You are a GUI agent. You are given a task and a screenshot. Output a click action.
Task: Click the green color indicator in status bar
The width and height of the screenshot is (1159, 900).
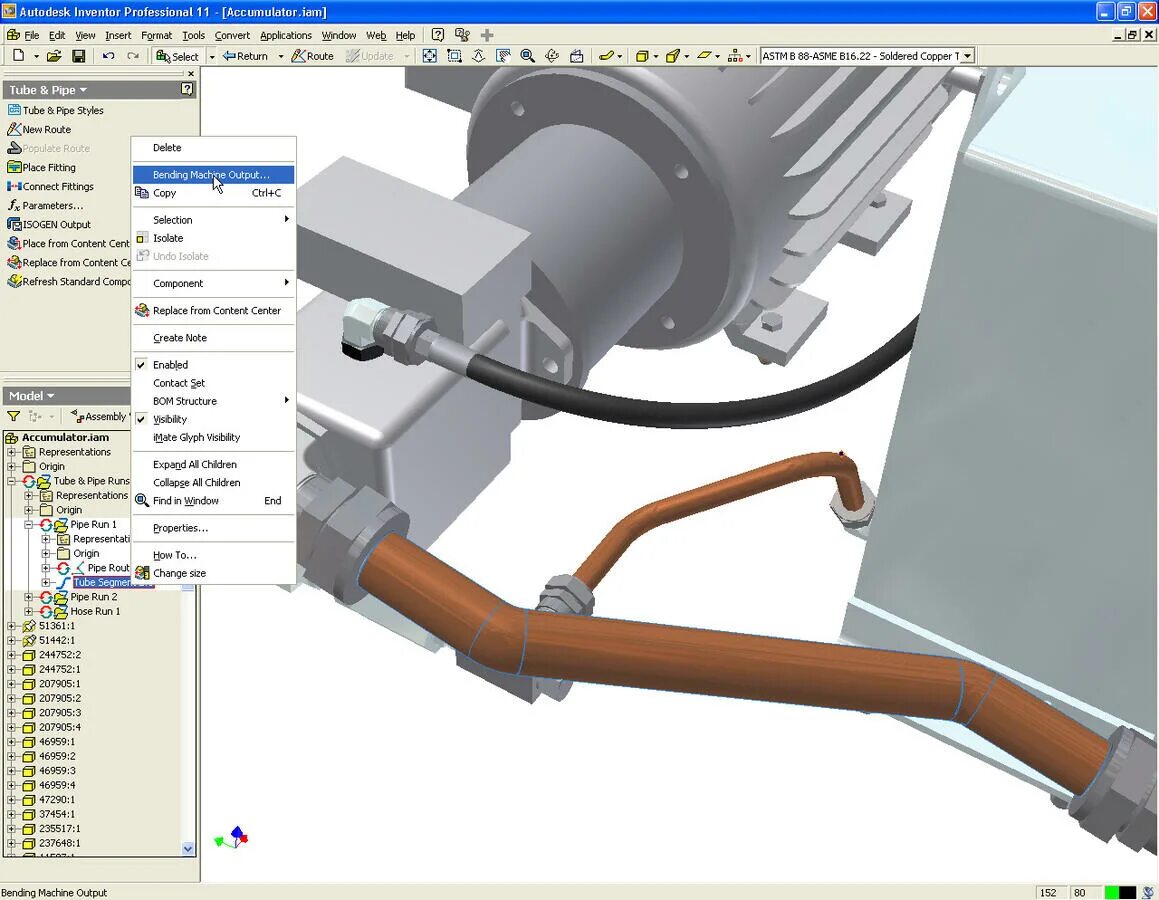1111,893
